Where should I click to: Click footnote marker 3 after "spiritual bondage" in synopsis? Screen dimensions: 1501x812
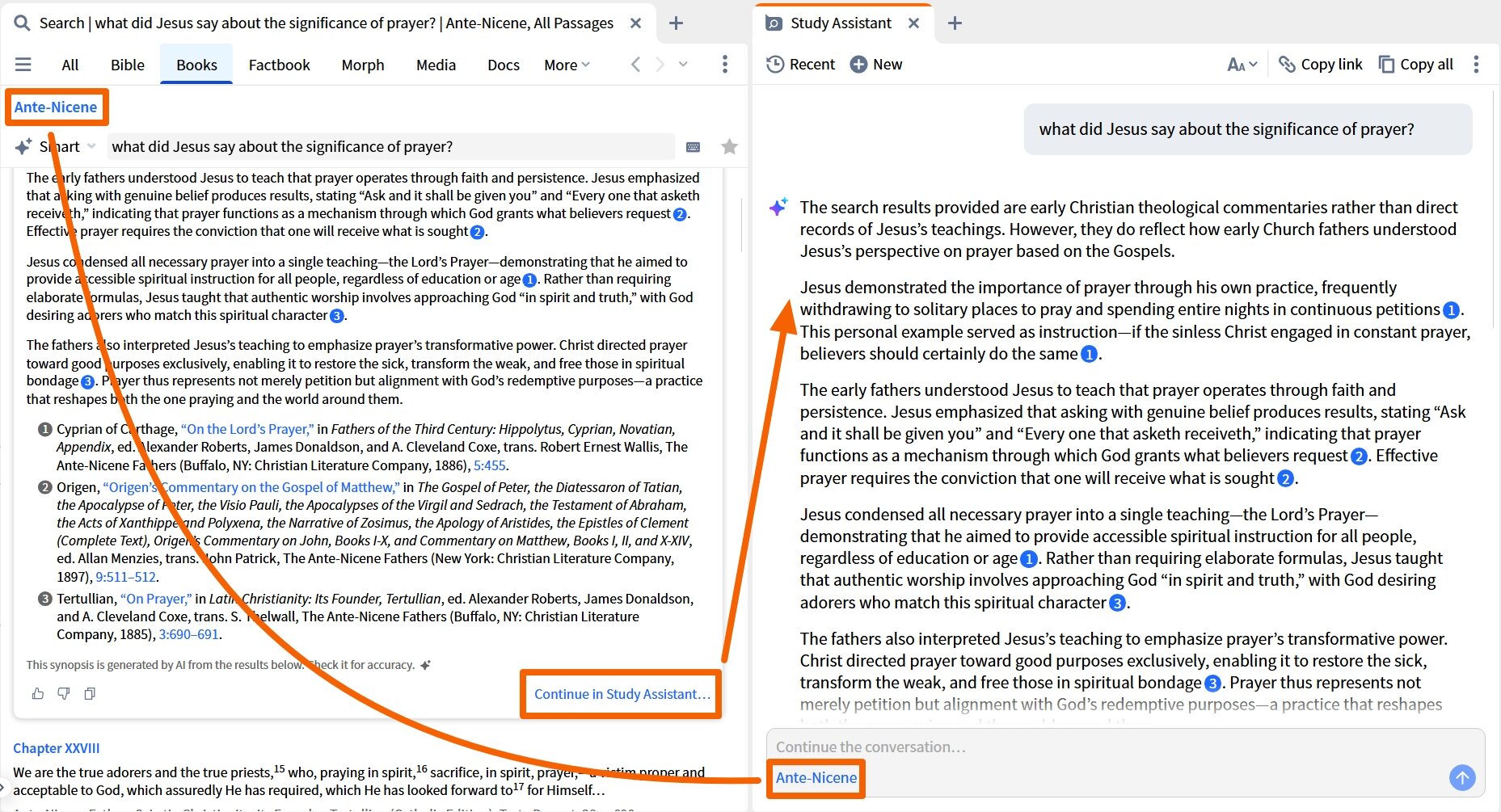87,381
